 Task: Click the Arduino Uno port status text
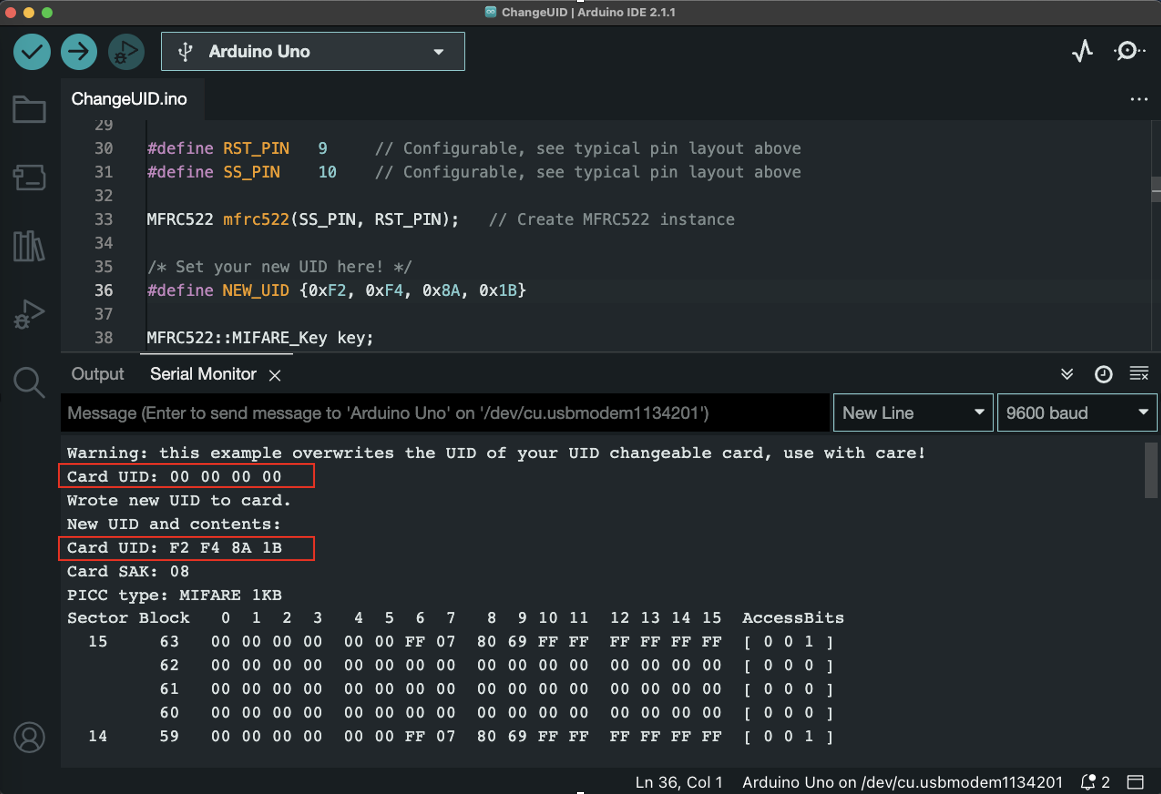coord(902,782)
